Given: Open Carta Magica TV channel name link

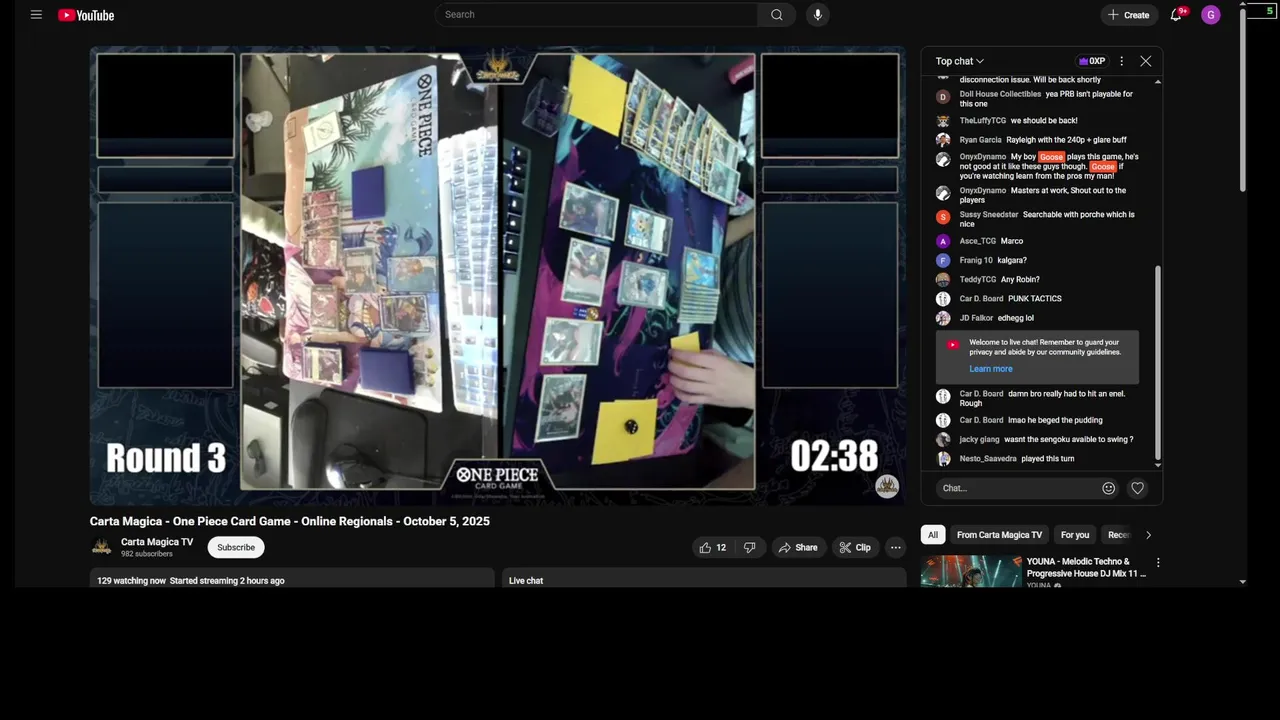Looking at the screenshot, I should coord(157,542).
